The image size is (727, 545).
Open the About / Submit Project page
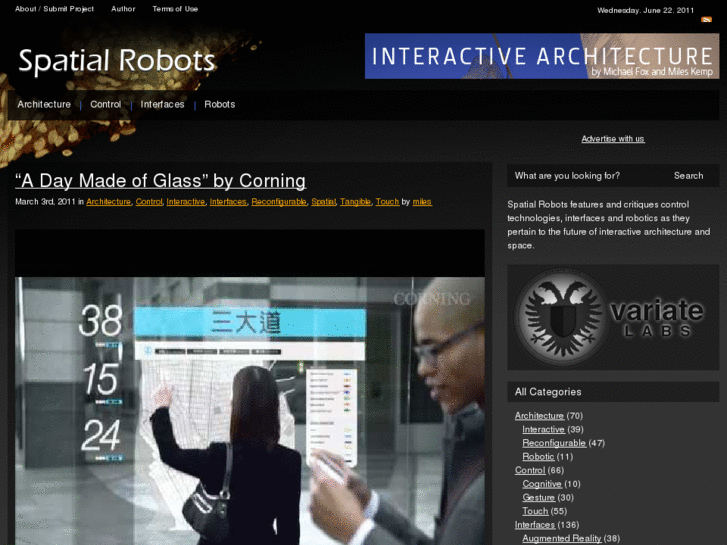click(x=54, y=9)
